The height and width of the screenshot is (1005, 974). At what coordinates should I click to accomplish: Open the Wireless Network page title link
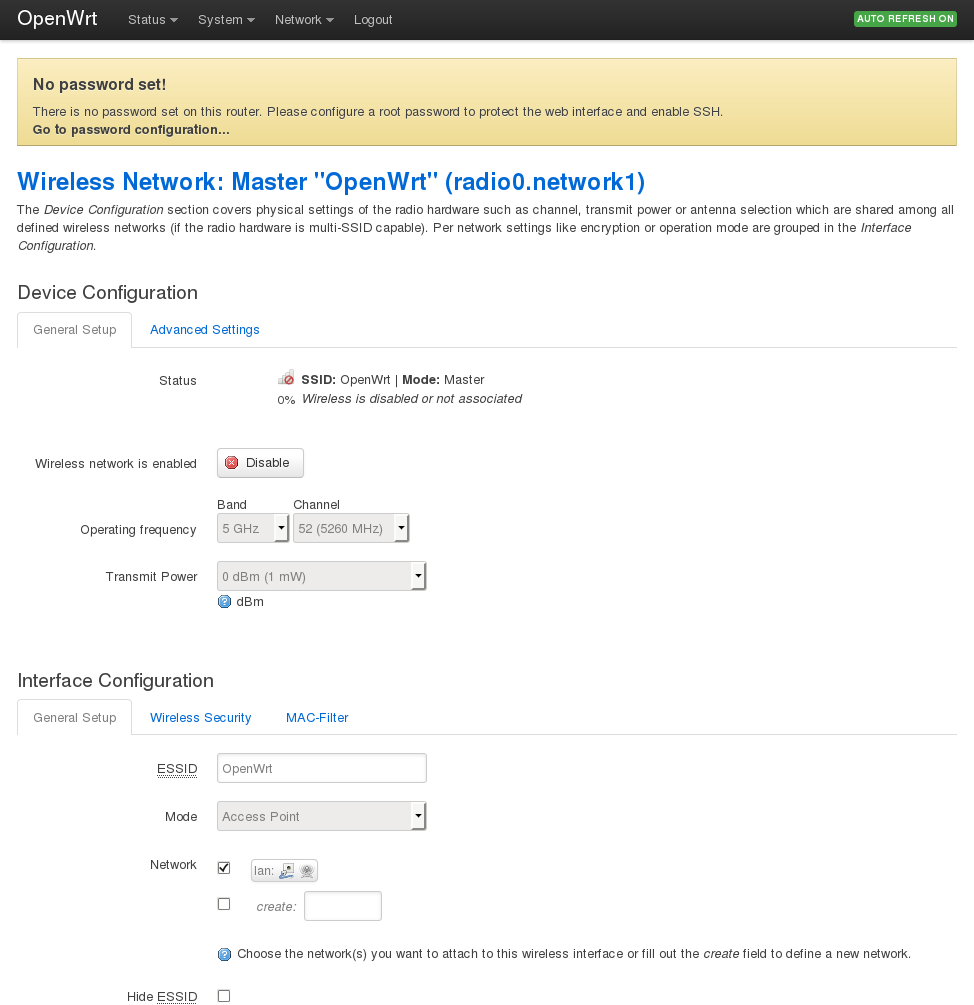tap(331, 181)
